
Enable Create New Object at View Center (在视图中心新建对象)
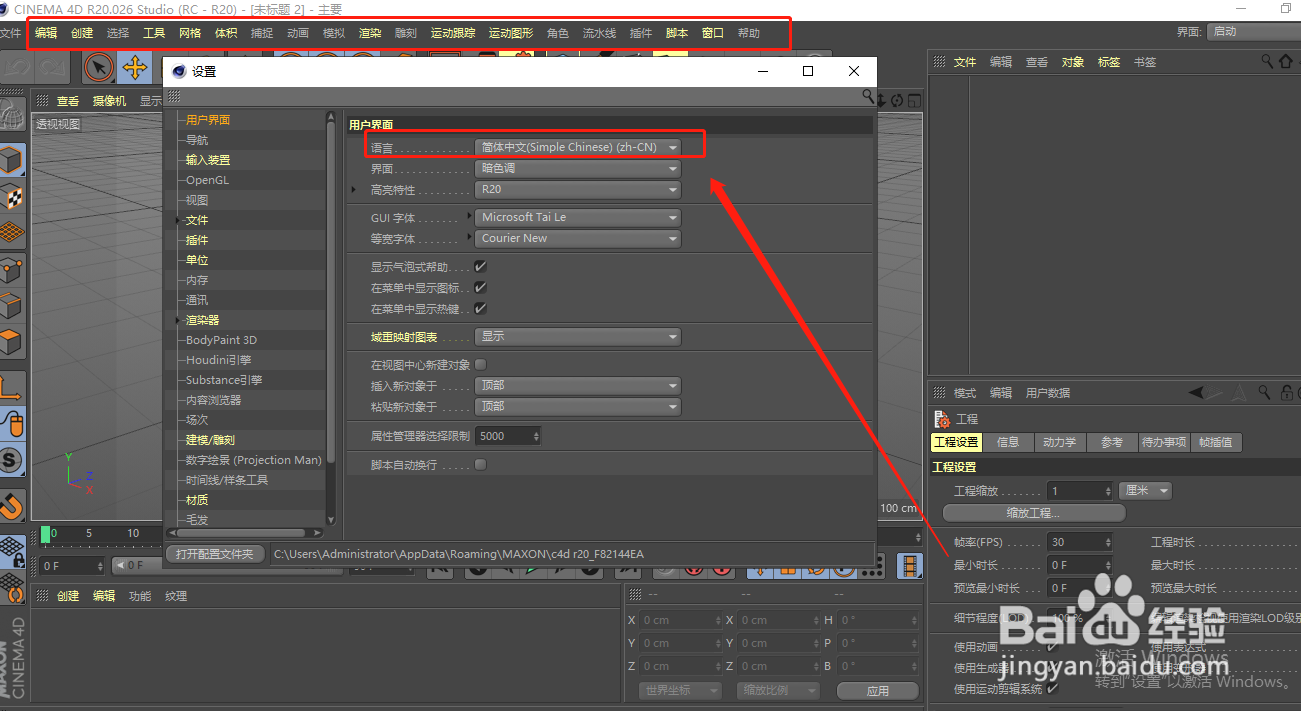tap(480, 364)
